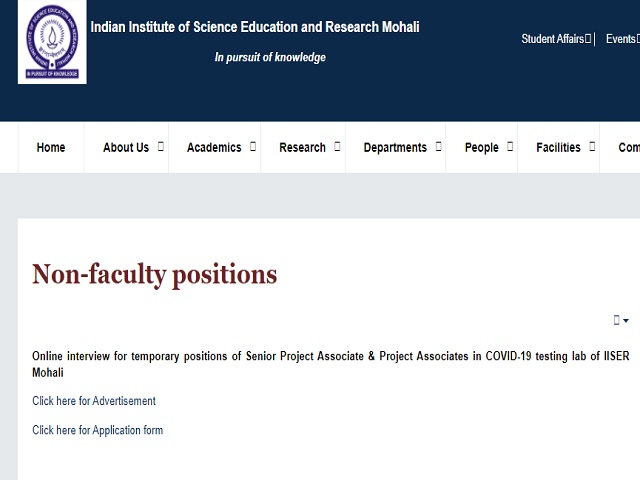Screen dimensions: 640x480
Task: Open the Facilities menu
Action: [x=558, y=147]
